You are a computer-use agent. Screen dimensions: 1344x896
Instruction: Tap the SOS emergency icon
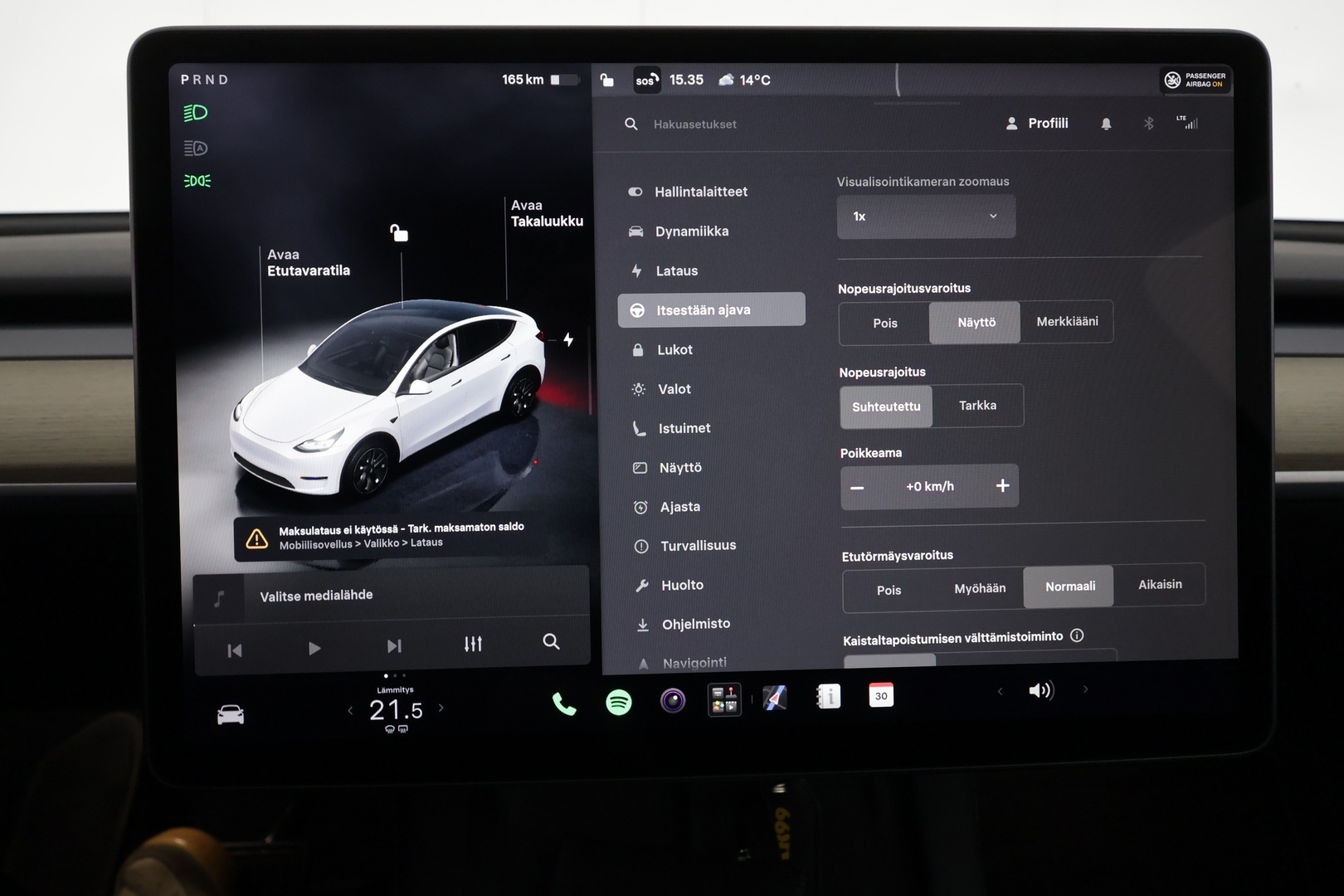click(x=647, y=80)
